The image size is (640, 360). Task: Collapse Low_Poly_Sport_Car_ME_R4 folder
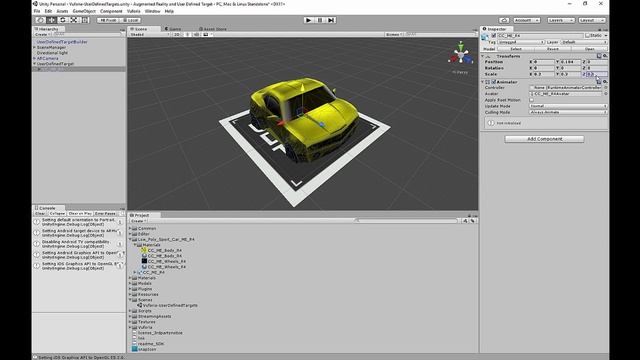(x=130, y=240)
